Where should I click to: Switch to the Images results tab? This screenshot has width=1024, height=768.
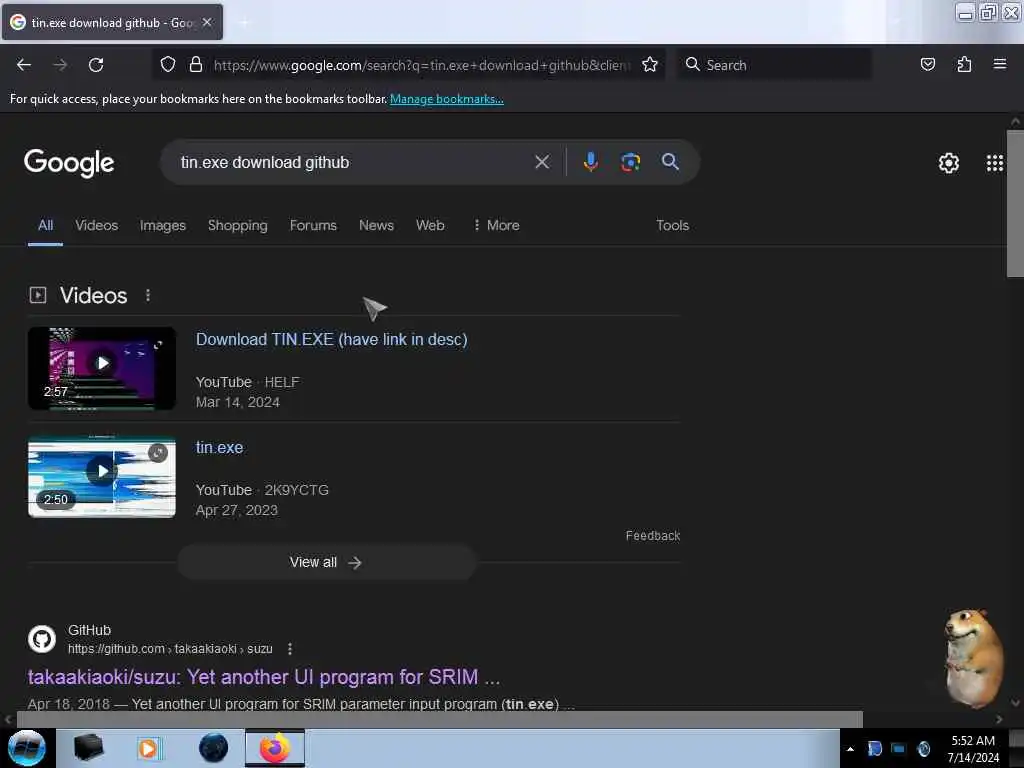point(163,225)
